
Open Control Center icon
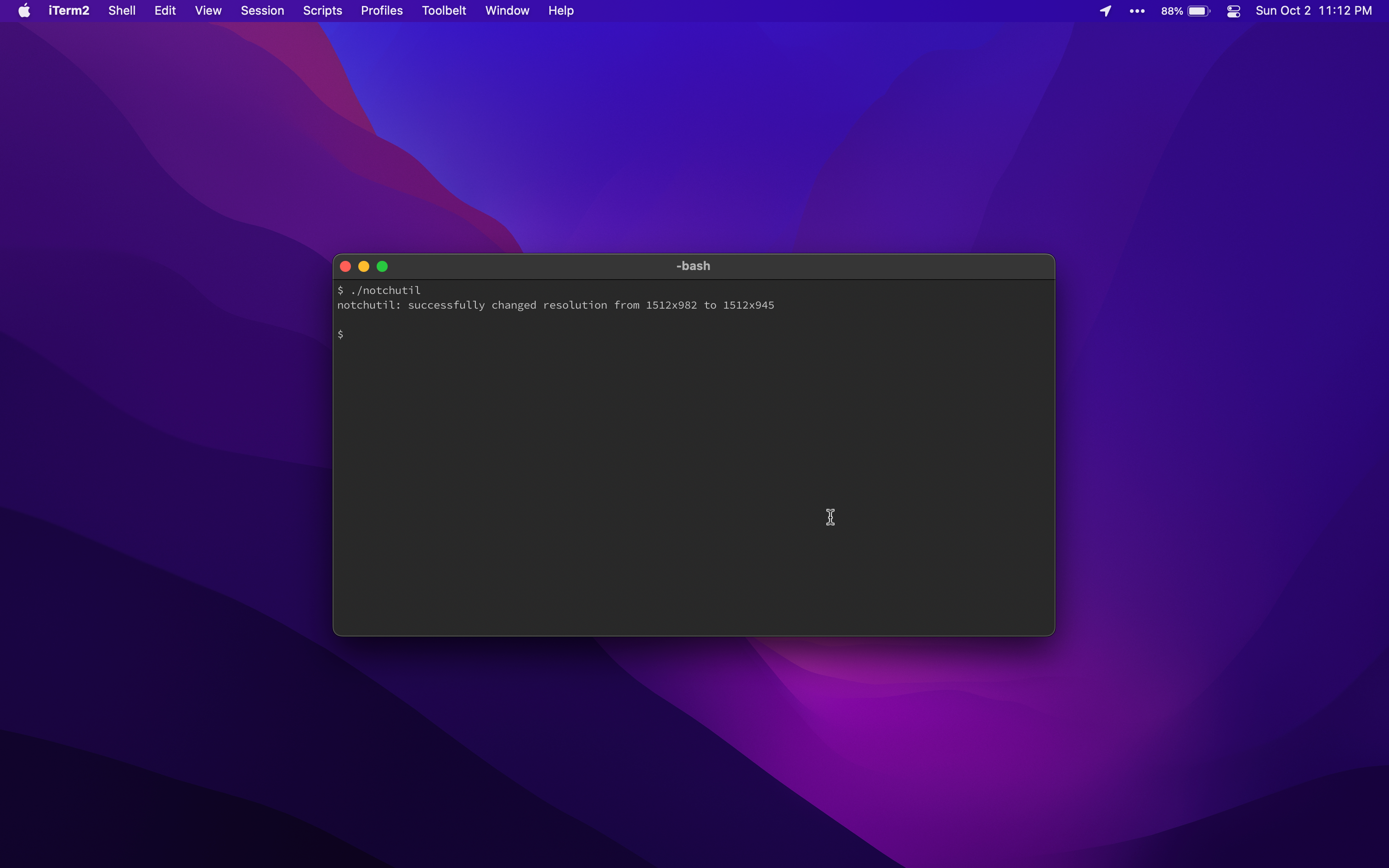point(1233,11)
